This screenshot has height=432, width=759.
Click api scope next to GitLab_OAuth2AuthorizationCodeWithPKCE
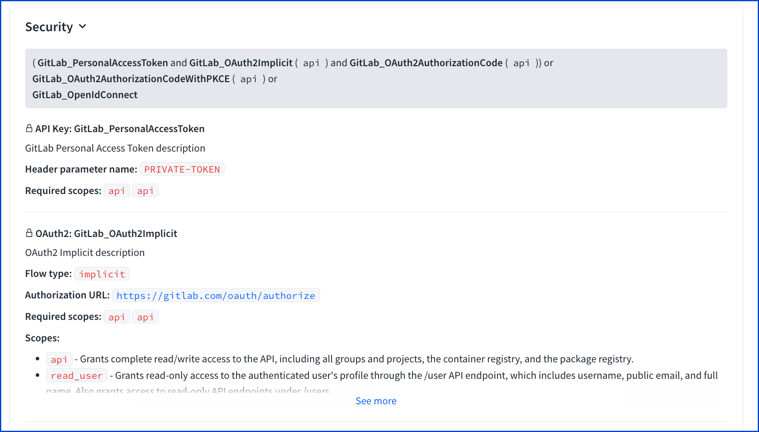pyautogui.click(x=249, y=79)
